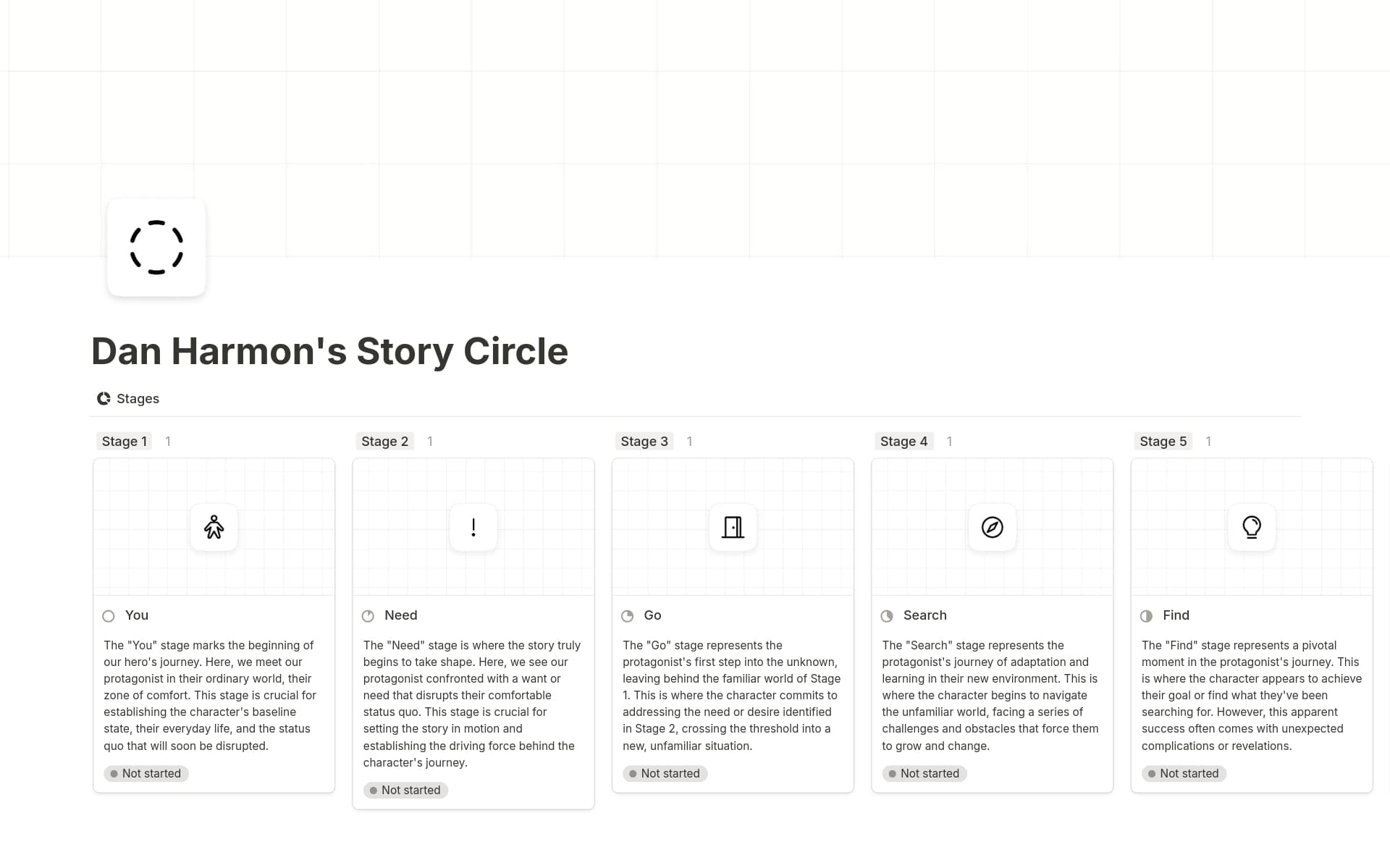Click the card count "1" next to Stage 2
Screen dimensions: 1390x868
pyautogui.click(x=430, y=441)
